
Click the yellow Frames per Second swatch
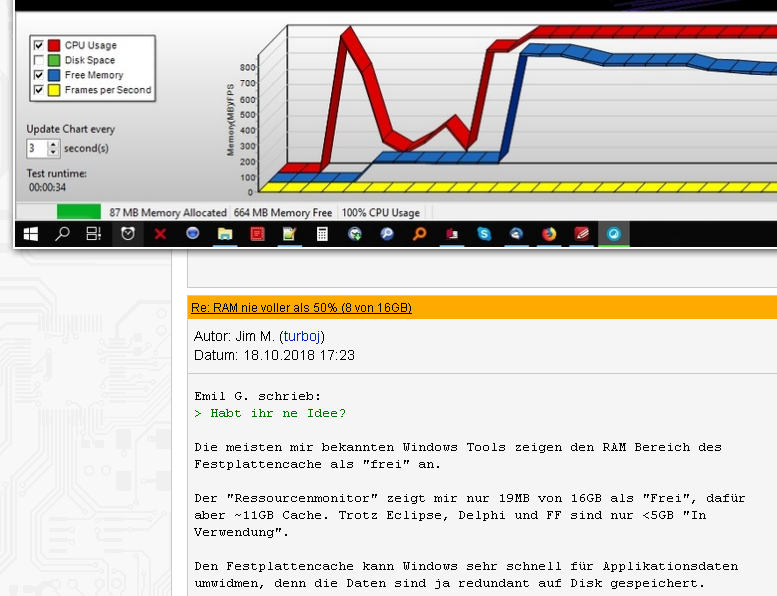[54, 90]
